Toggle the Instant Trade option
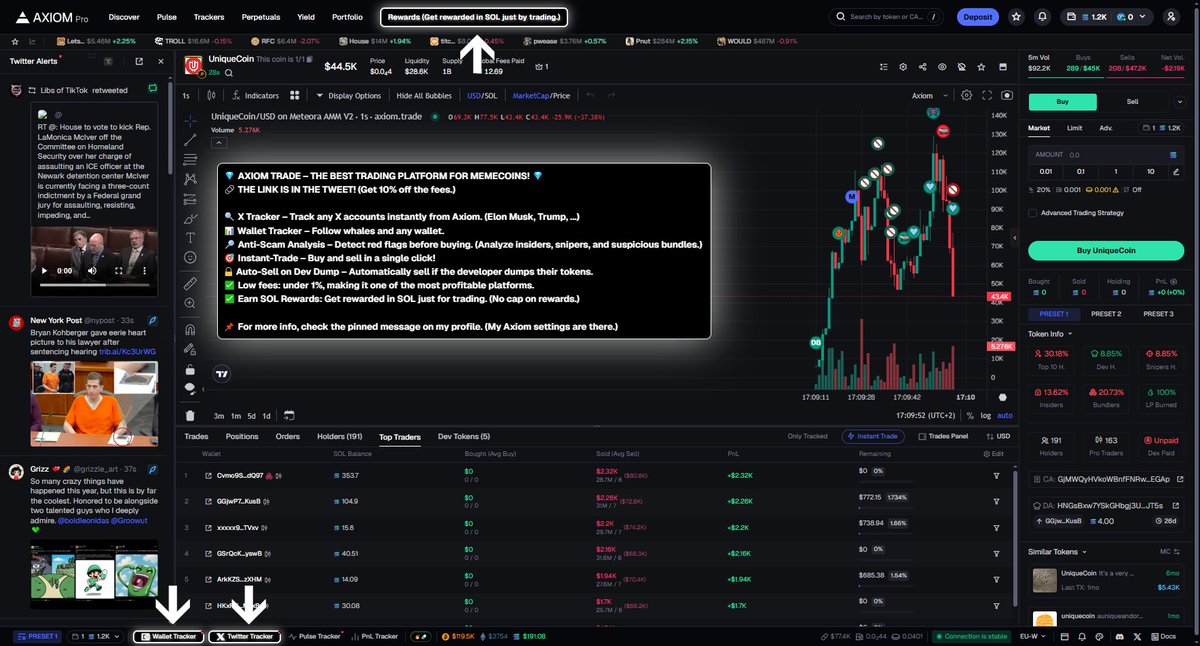The image size is (1200, 646). tap(872, 436)
